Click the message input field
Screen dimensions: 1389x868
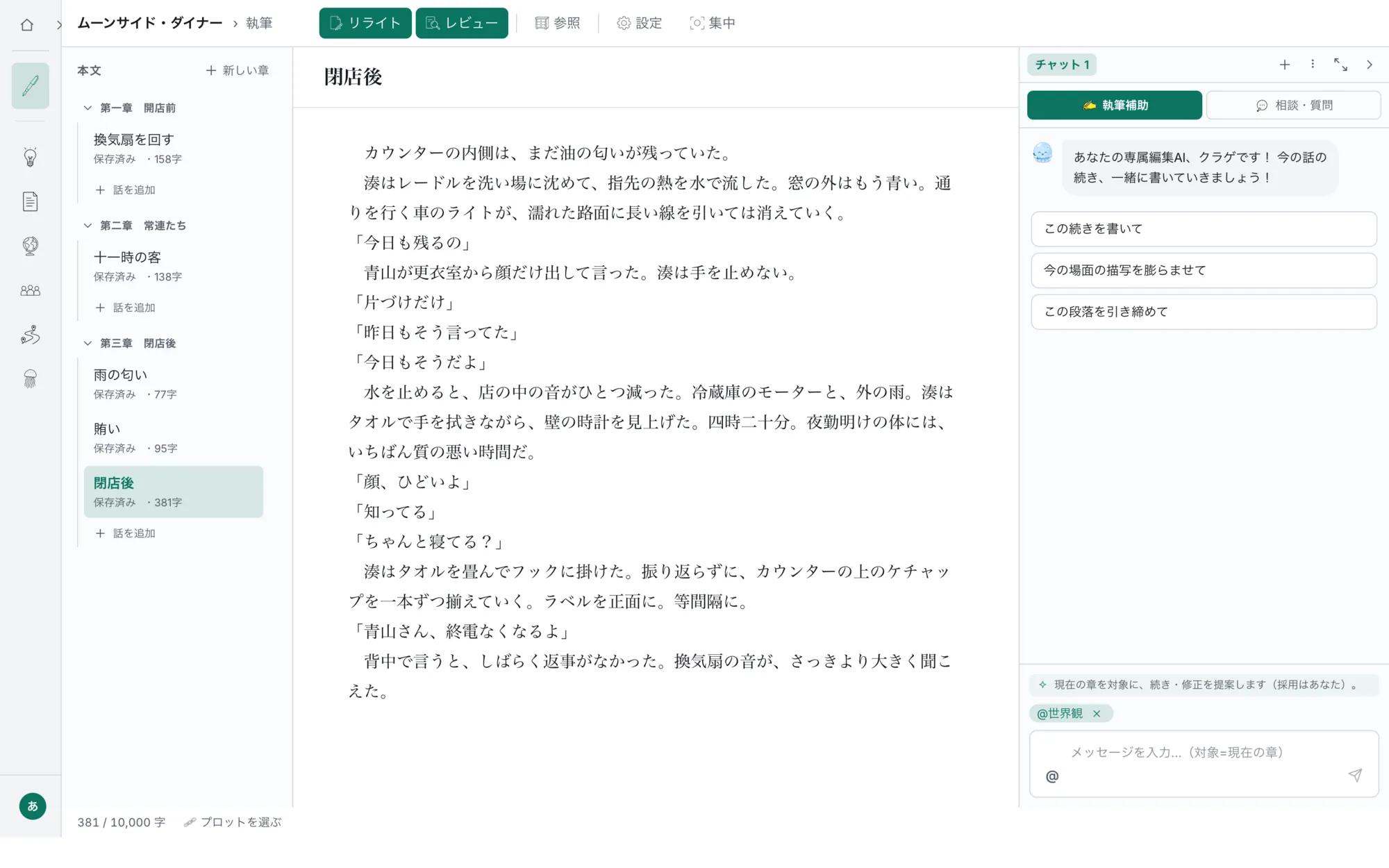1204,763
